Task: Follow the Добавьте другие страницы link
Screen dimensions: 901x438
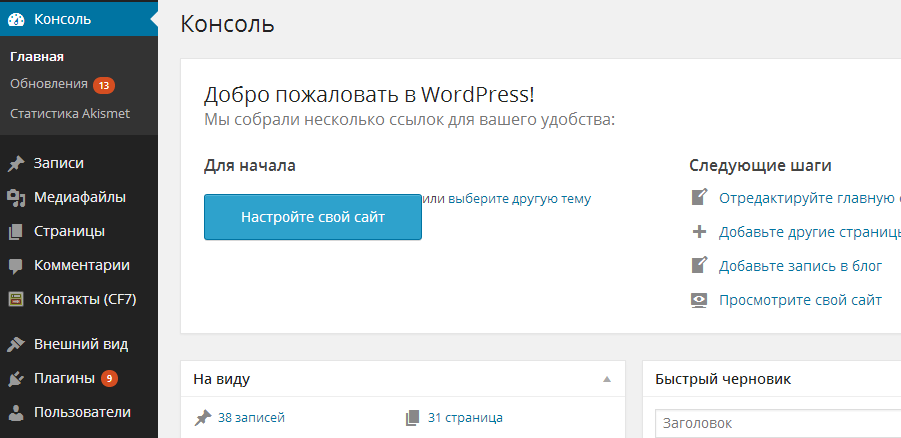Action: coord(810,232)
